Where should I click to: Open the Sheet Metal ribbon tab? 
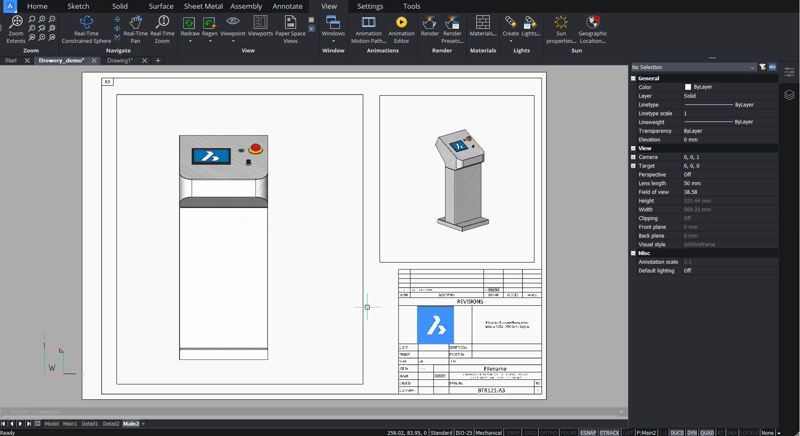pyautogui.click(x=202, y=6)
